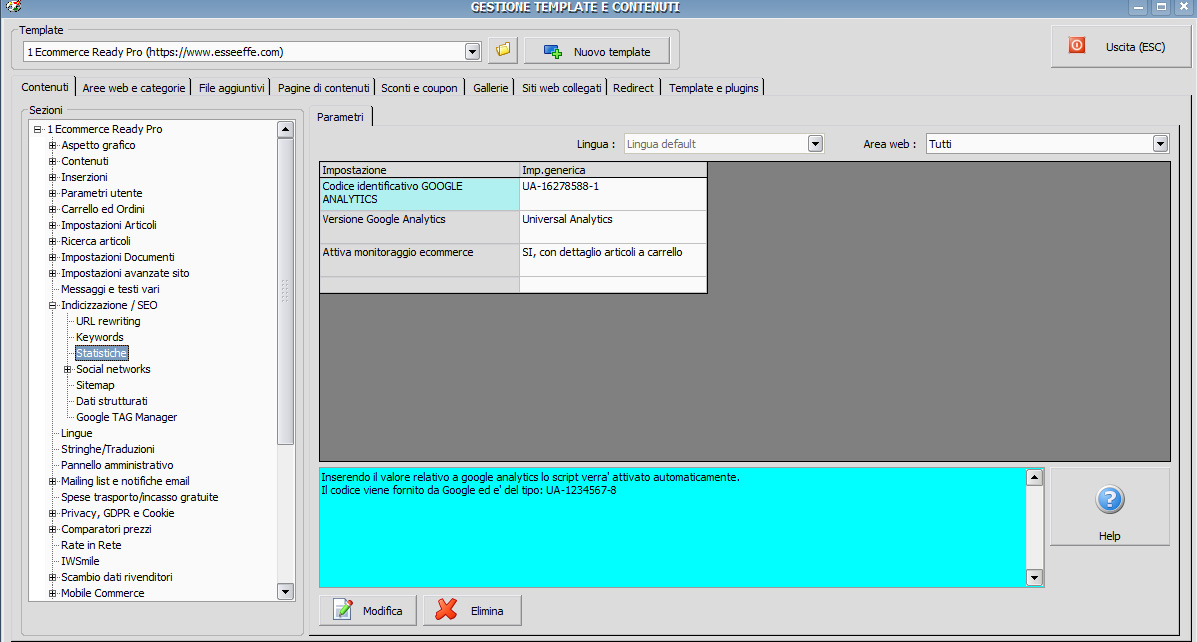Expand the Mailing list e notifiche email node
The height and width of the screenshot is (642, 1197).
[x=53, y=482]
